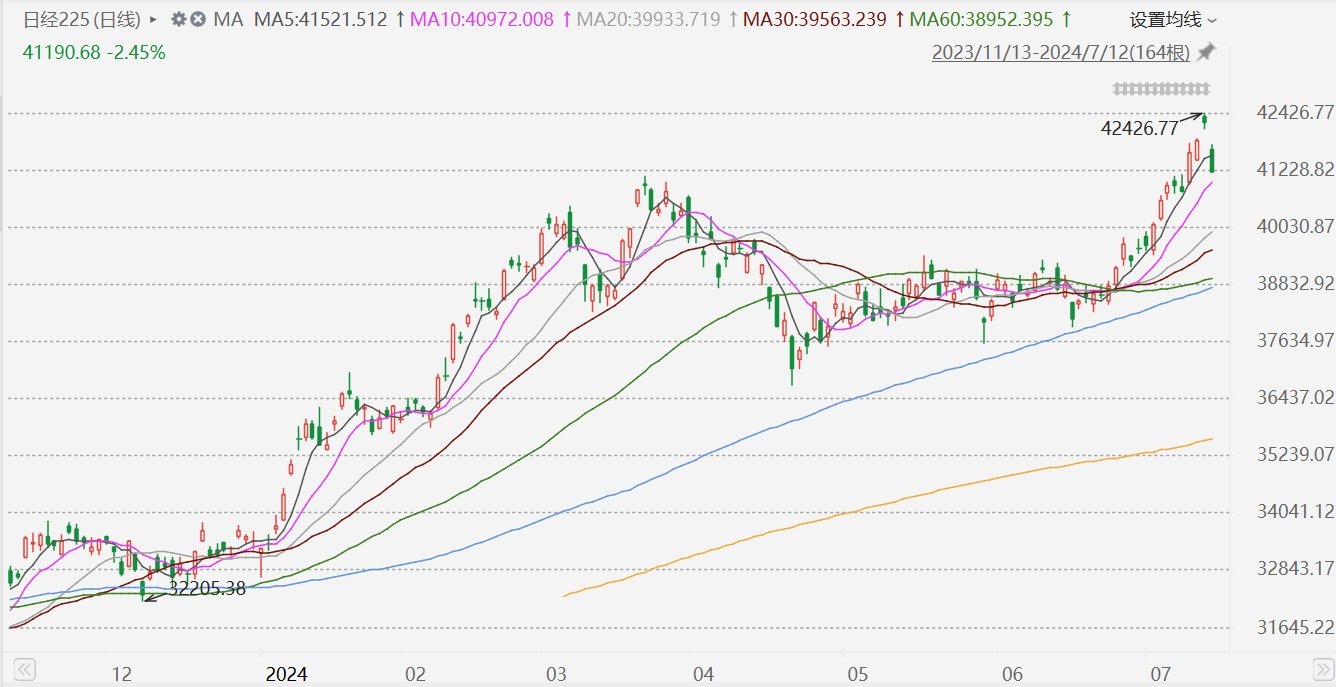Click the low price label 32205.38 on chart
1336x687 pixels.
[207, 589]
